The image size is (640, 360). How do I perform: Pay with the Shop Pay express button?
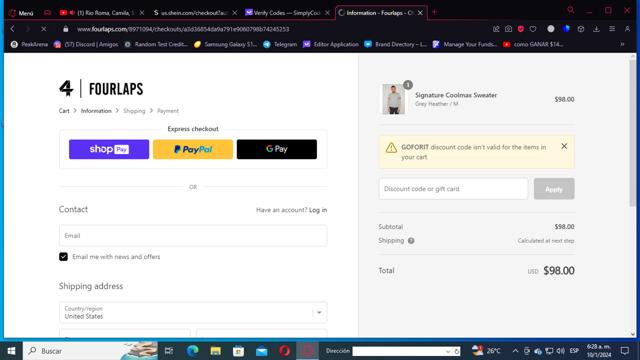109,149
